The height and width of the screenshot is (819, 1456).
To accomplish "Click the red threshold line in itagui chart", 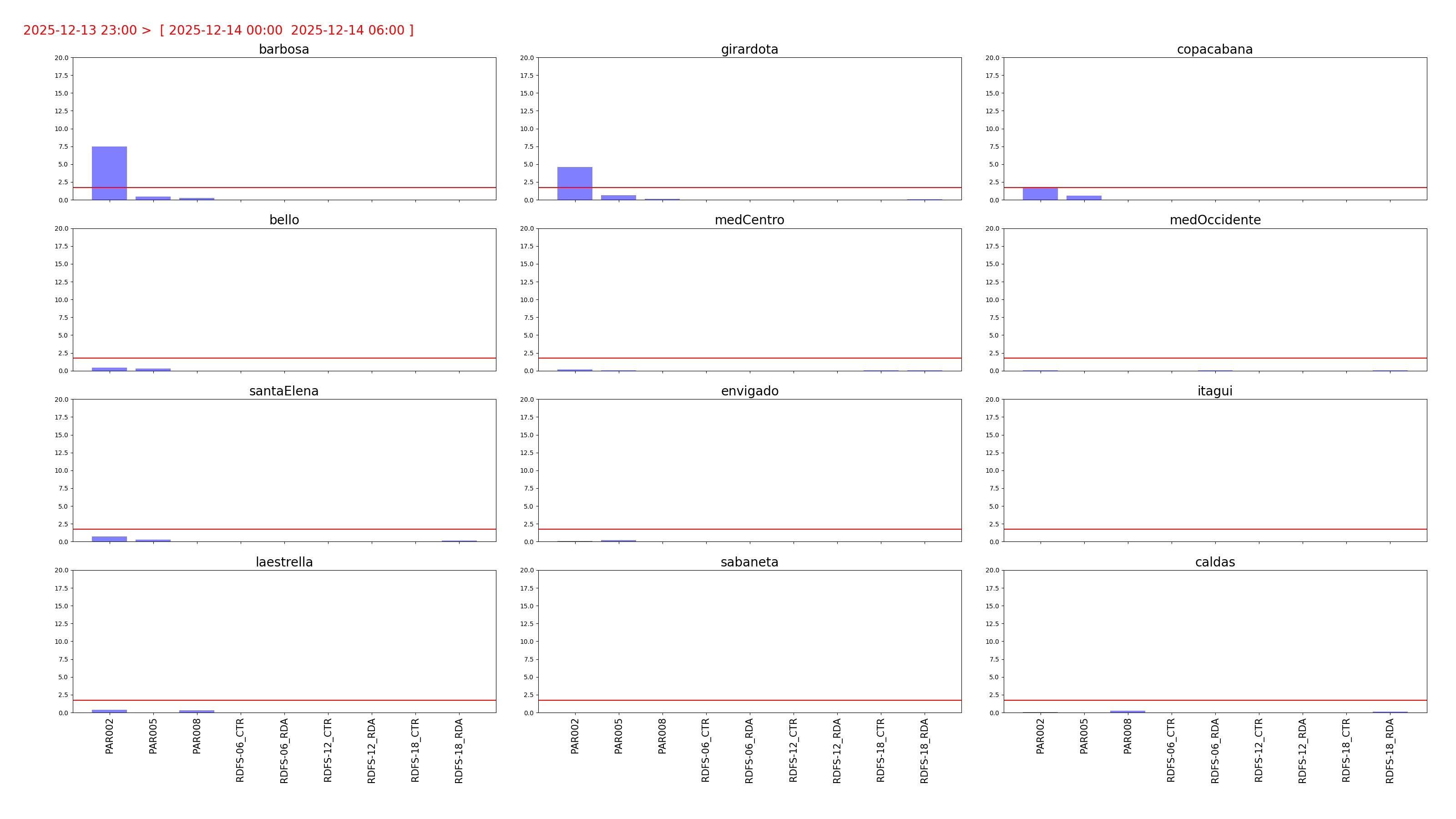I will pyautogui.click(x=1215, y=529).
